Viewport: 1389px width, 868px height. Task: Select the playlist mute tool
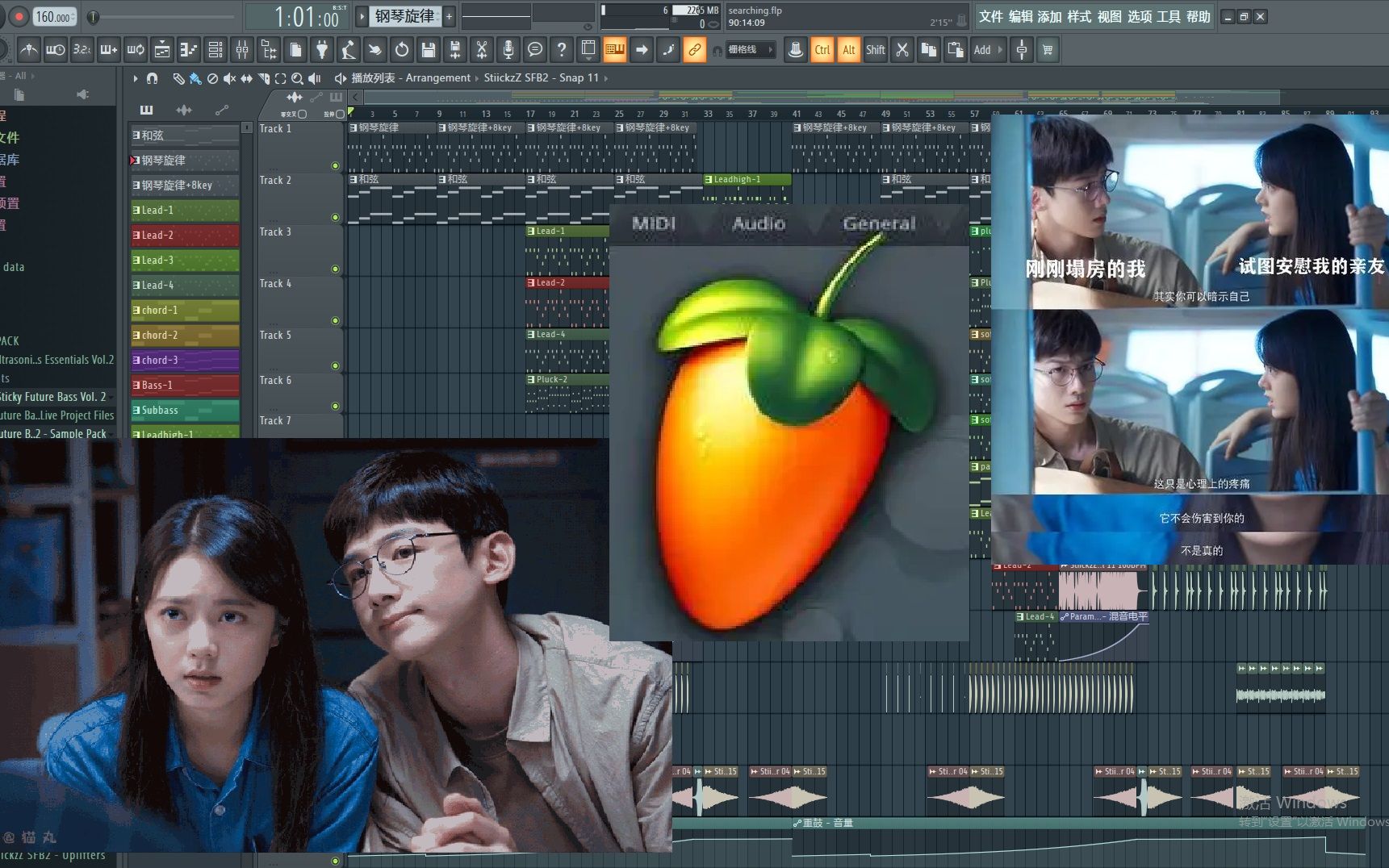229,78
